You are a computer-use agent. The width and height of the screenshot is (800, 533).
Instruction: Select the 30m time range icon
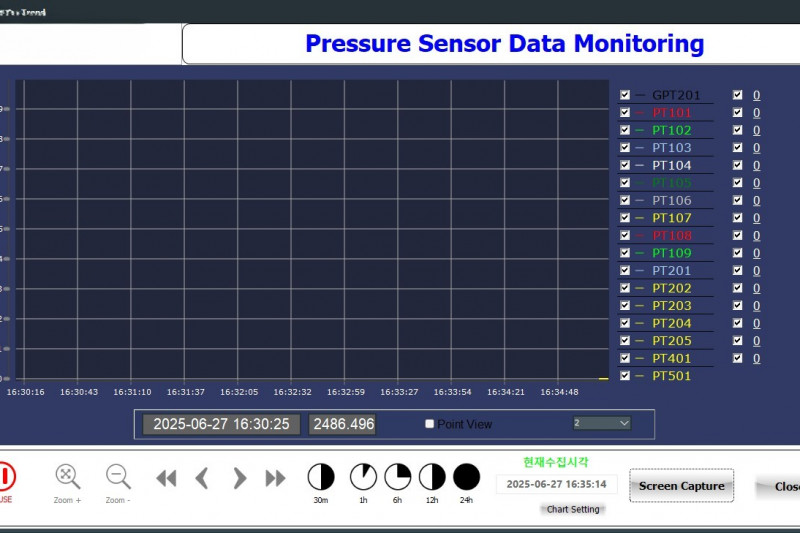[320, 477]
